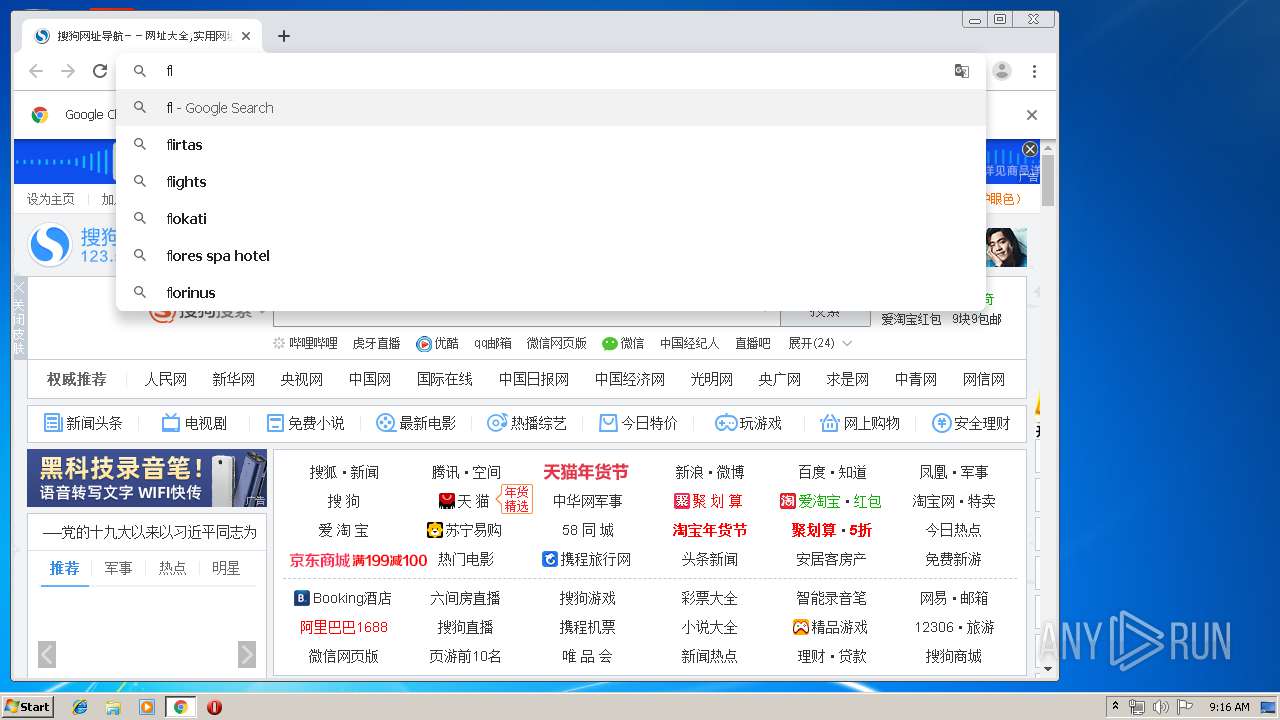The height and width of the screenshot is (720, 1280).
Task: Switch to the 军事 news tab
Action: 118,568
